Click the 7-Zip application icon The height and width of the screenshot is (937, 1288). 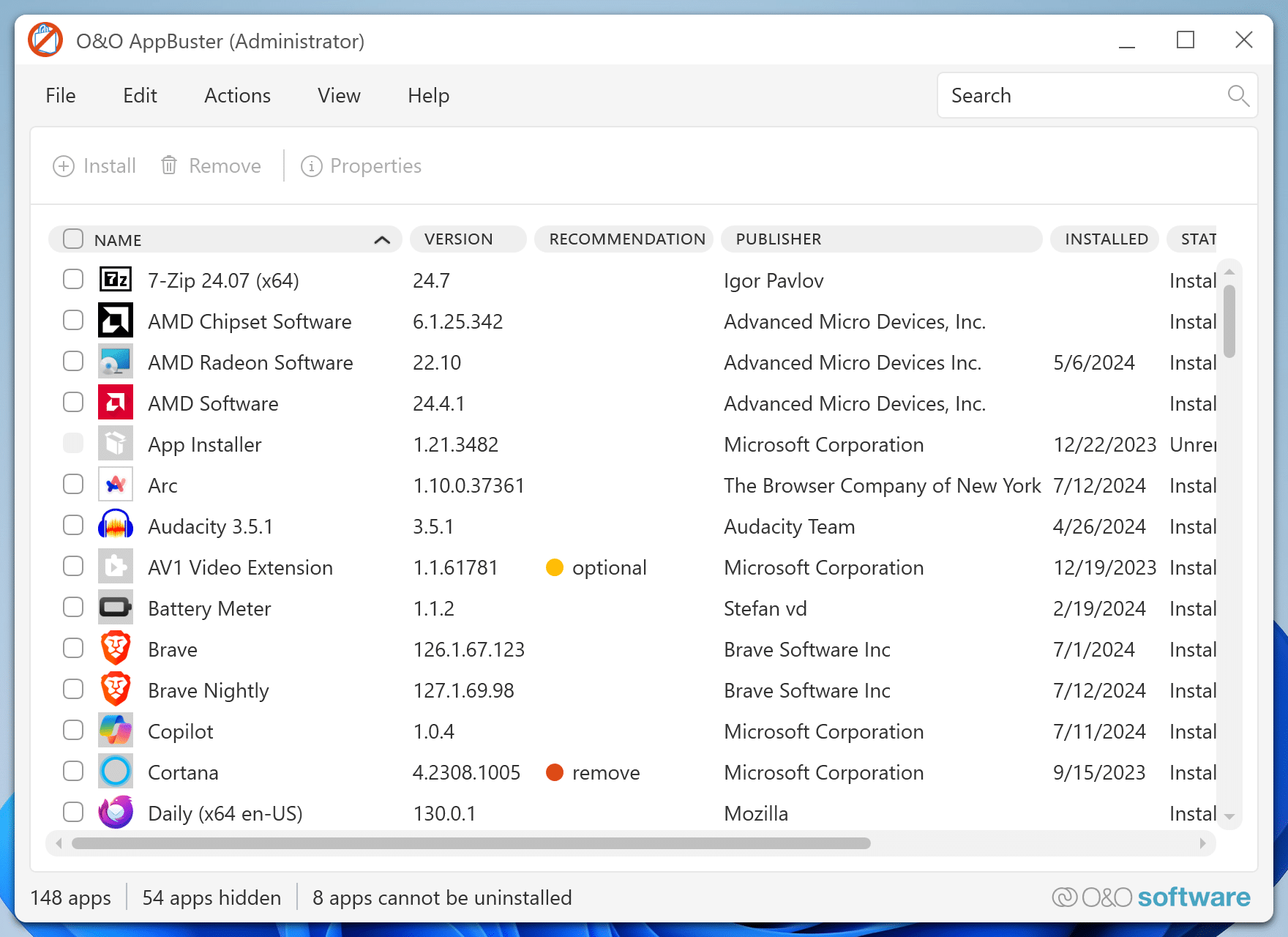115,280
